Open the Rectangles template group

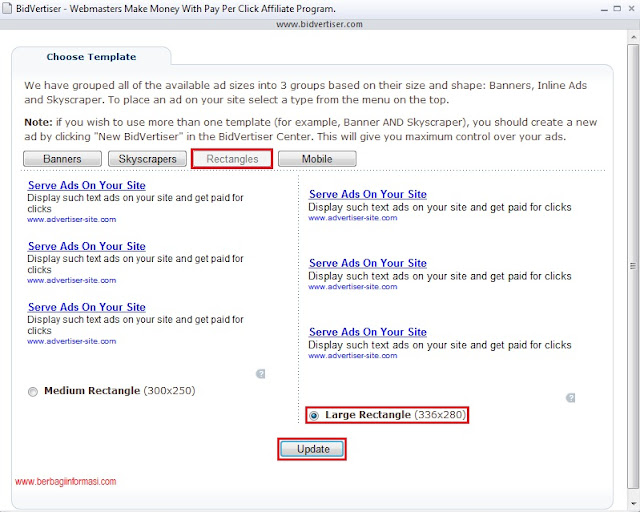232,159
